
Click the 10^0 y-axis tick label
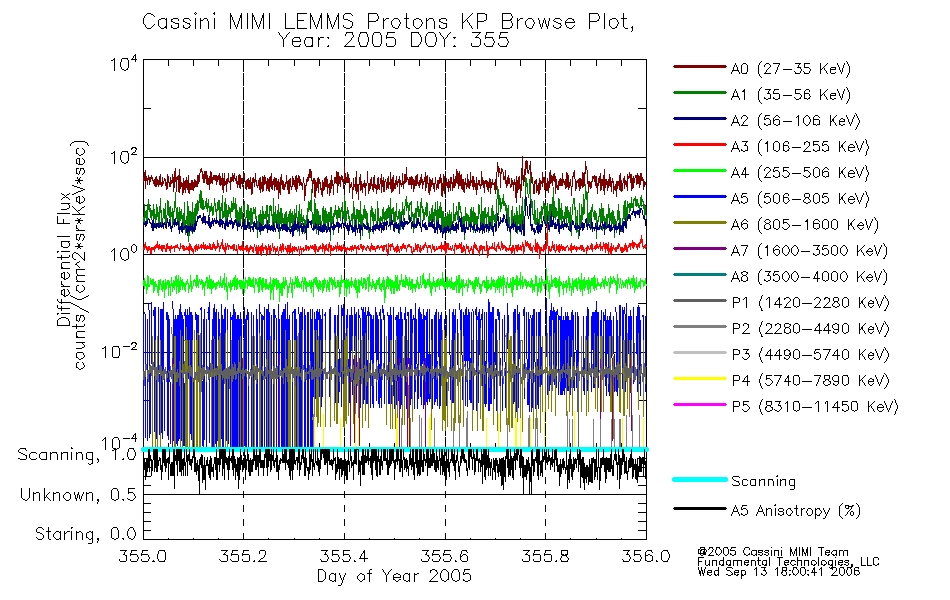click(124, 254)
